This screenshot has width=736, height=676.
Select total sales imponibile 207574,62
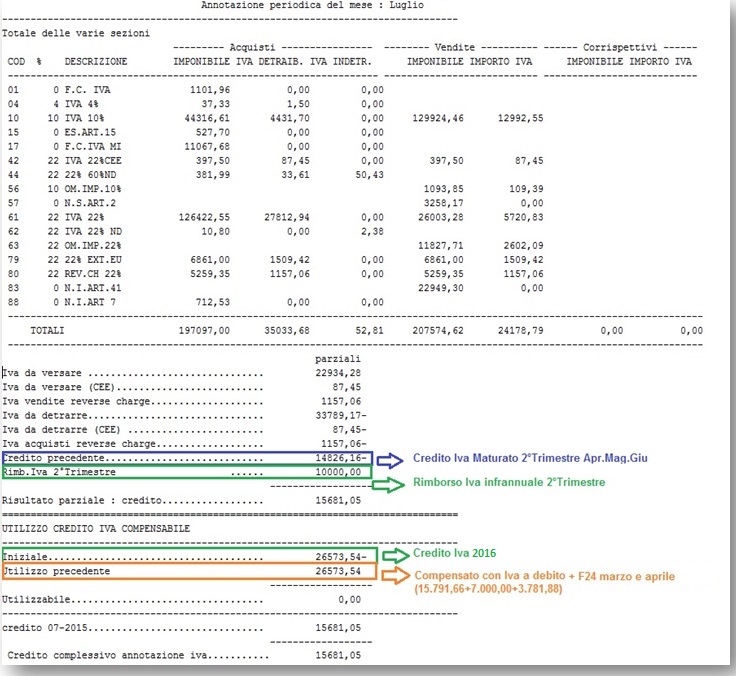click(x=438, y=330)
